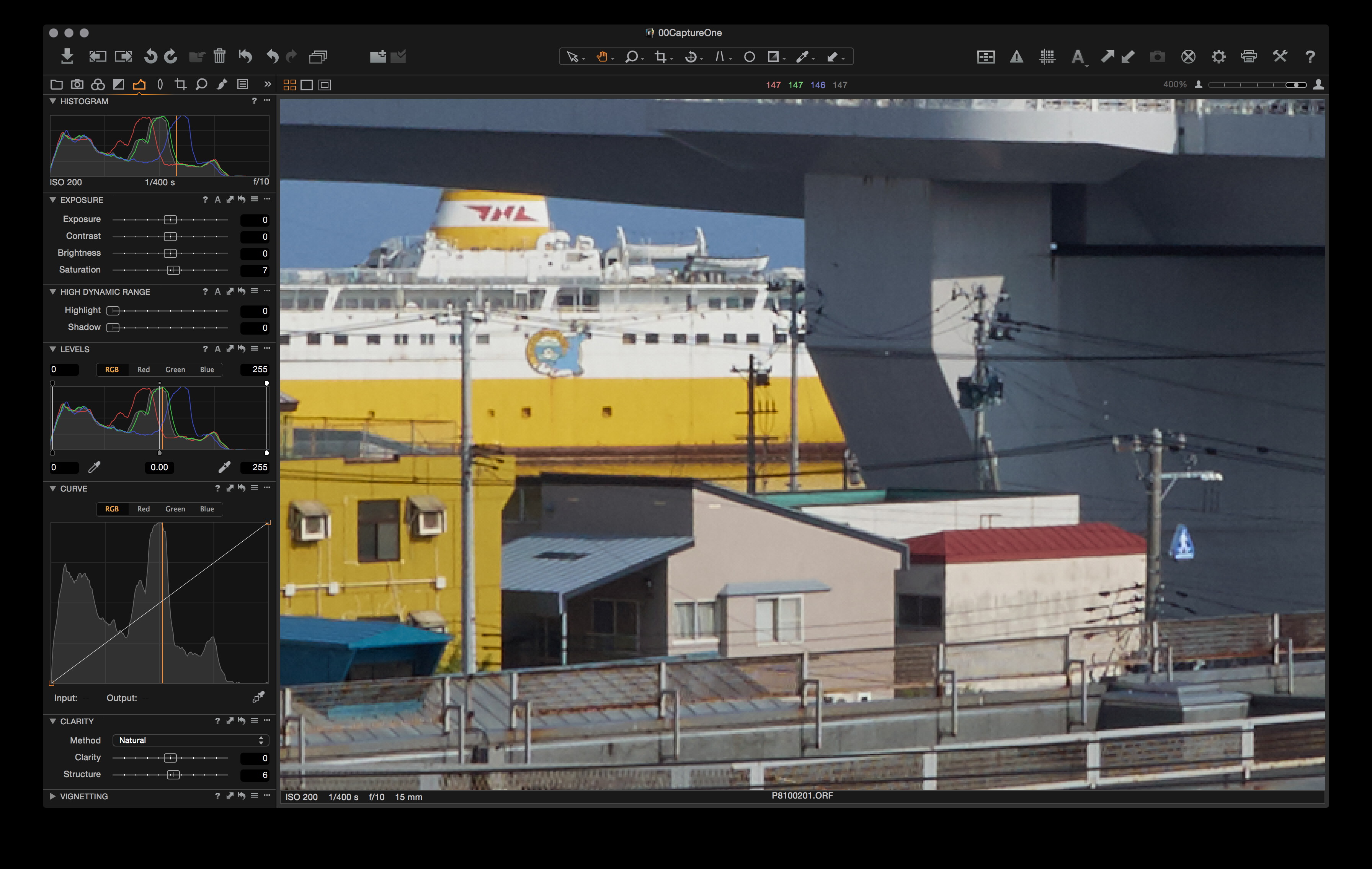Select the Crop cursor tool
1372x869 pixels.
660,56
